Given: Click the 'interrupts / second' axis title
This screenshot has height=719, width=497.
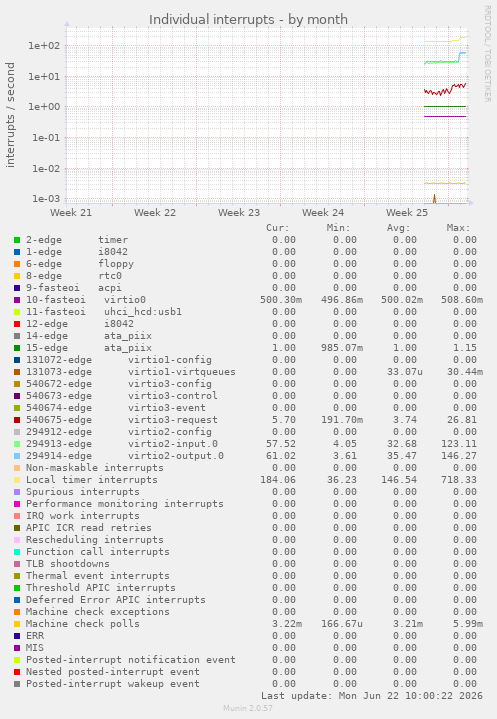Looking at the screenshot, I should point(10,115).
